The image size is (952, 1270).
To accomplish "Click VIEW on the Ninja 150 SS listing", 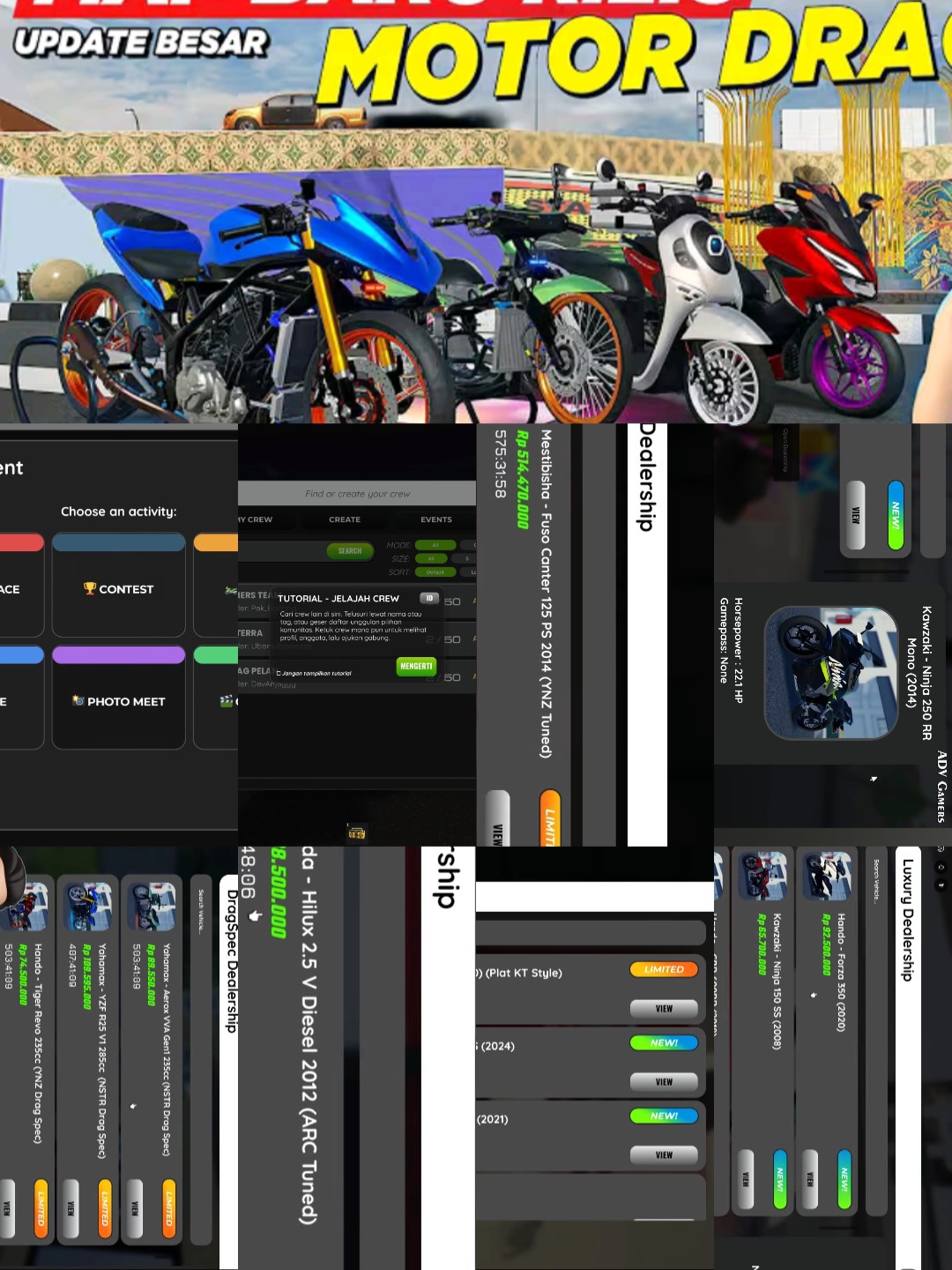I will [747, 1178].
